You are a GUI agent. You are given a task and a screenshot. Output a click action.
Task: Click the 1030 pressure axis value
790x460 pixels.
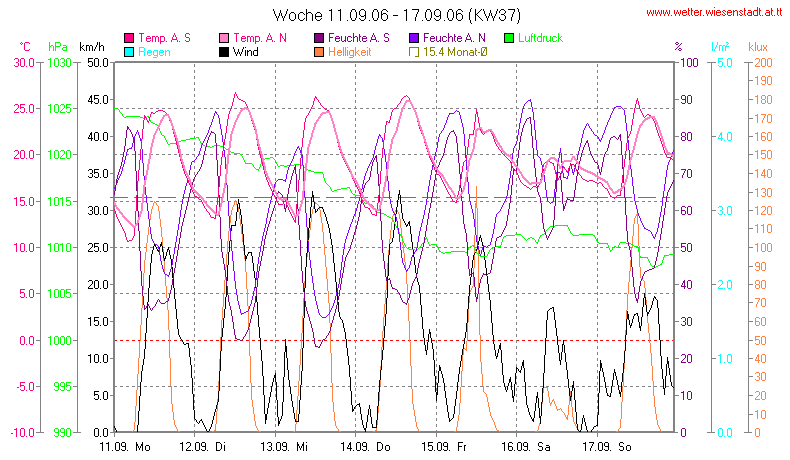59,62
